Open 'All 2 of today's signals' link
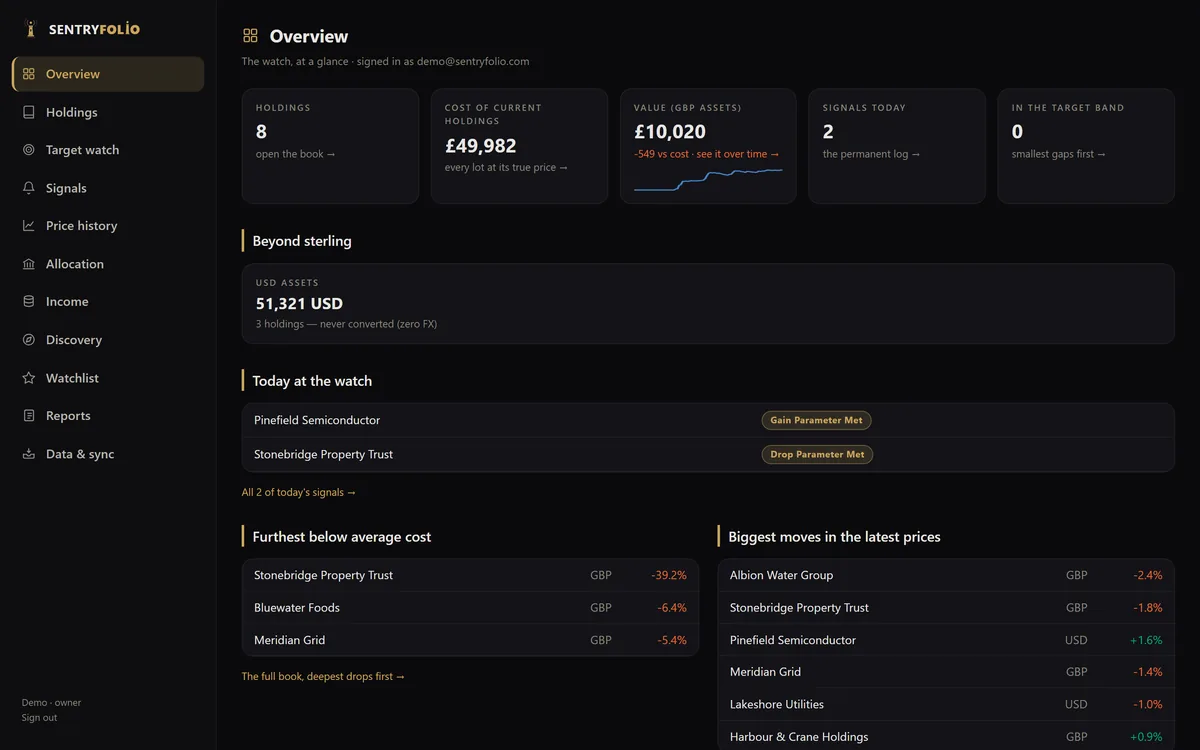1200x750 pixels. point(299,492)
